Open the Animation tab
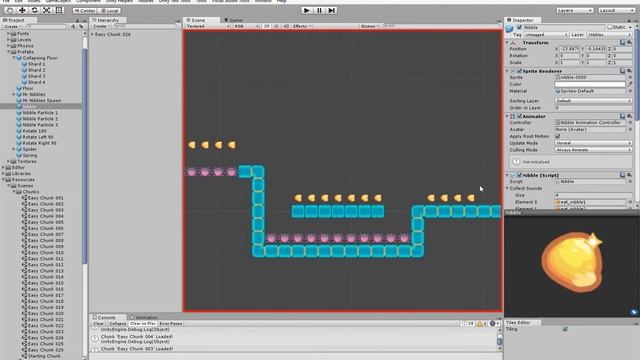Viewport: 640px width, 360px height. point(144,317)
